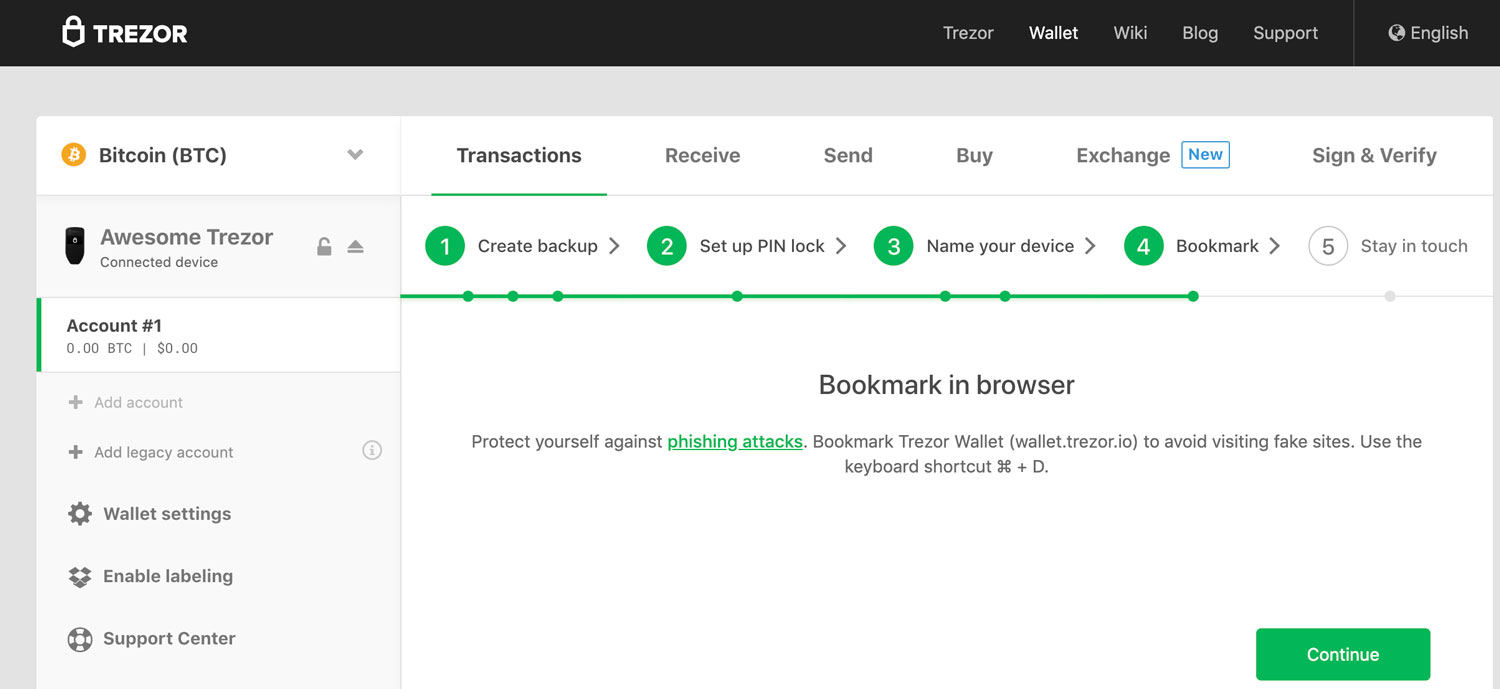1500x689 pixels.
Task: Click the Trezor device icon
Action: [x=75, y=247]
